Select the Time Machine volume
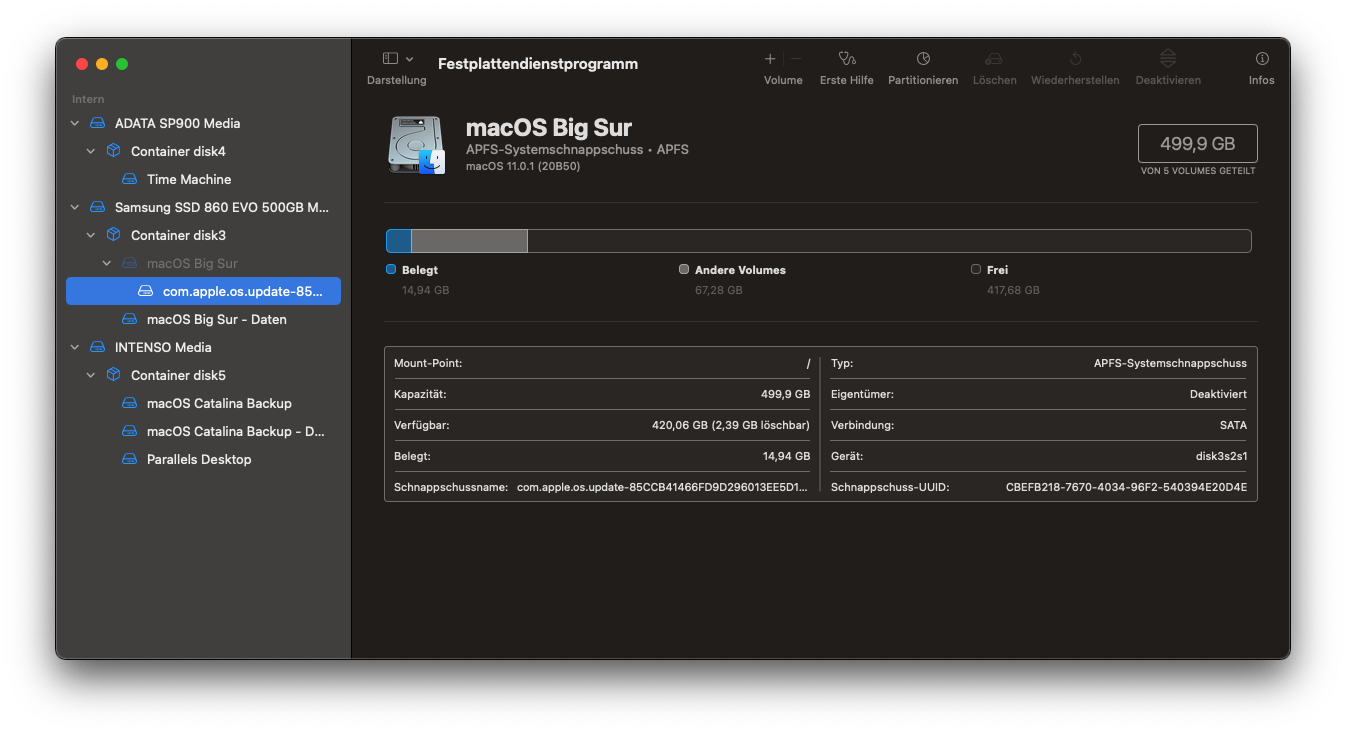1346x733 pixels. pyautogui.click(x=188, y=180)
